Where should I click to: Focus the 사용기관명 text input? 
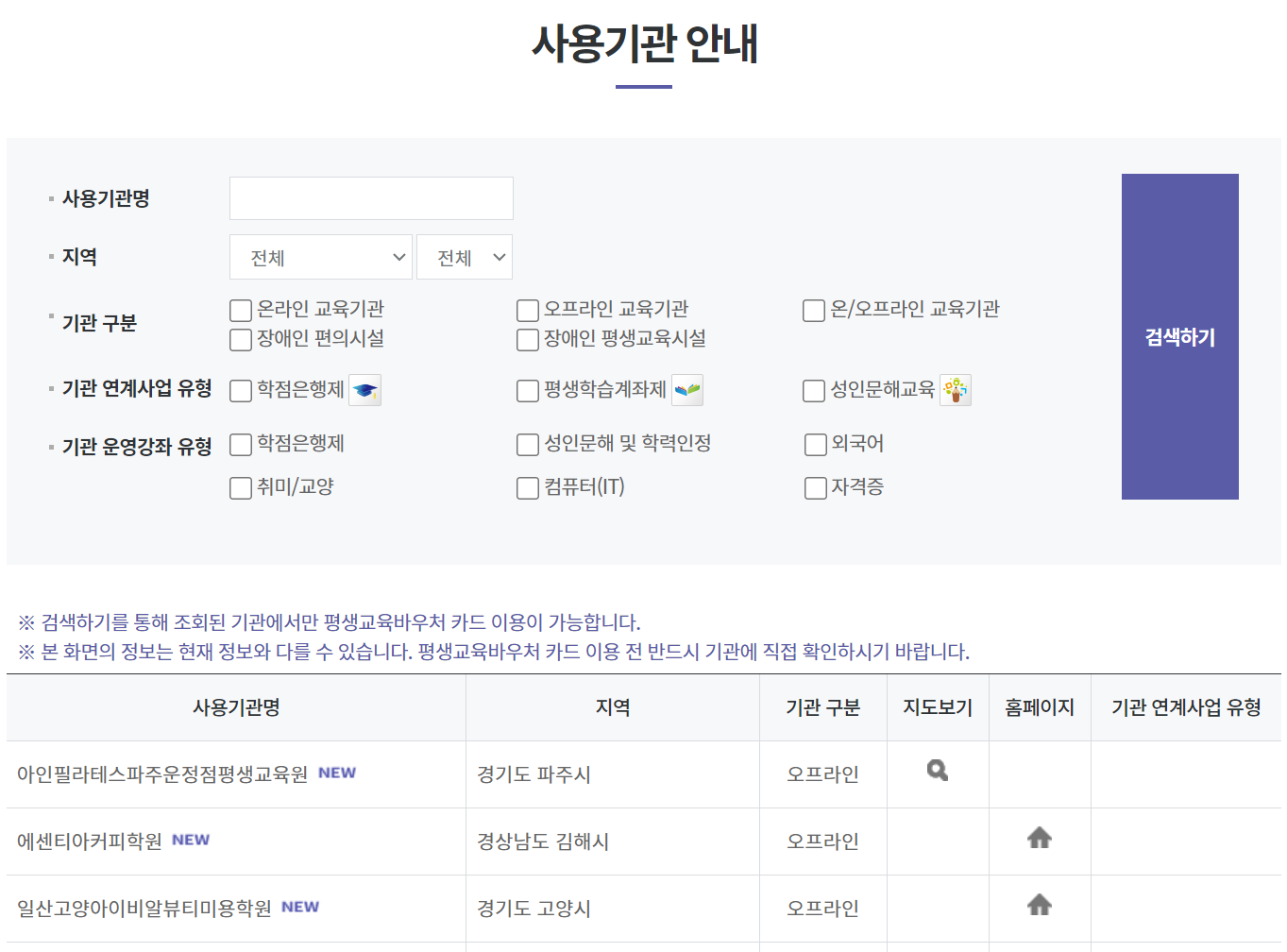[371, 198]
